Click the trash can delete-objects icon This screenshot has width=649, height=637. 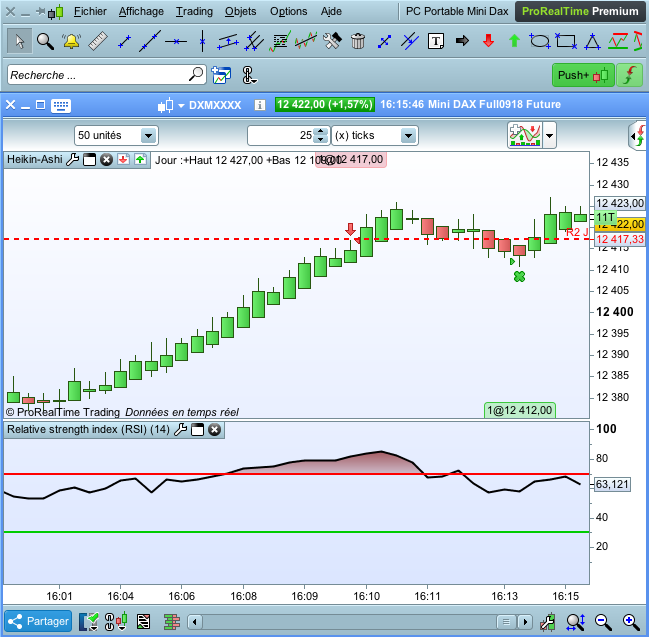tap(358, 41)
